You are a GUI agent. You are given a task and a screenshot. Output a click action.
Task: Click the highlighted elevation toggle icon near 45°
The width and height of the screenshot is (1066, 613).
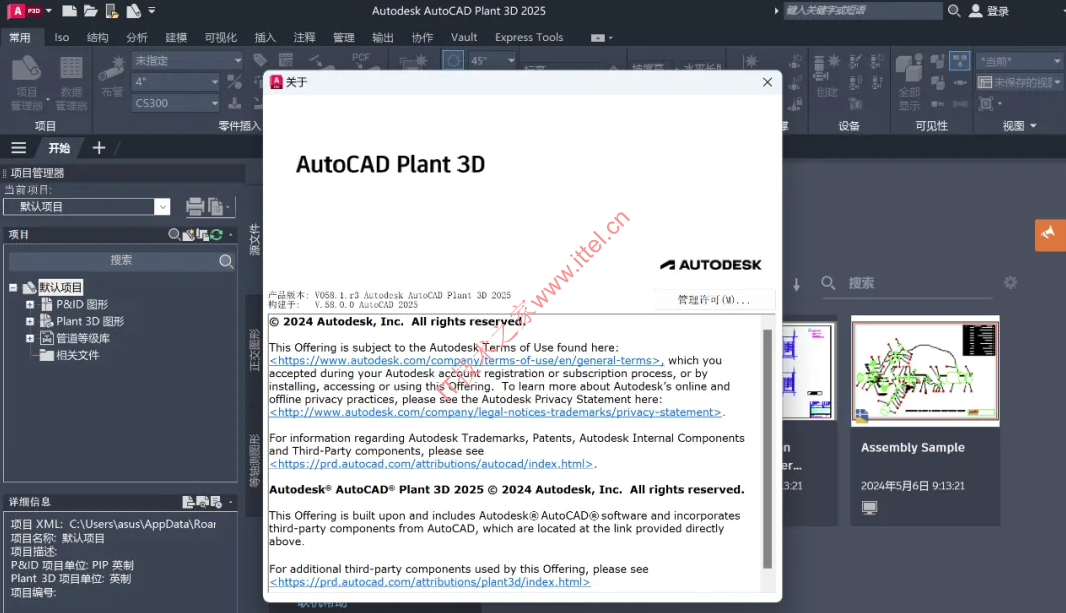click(453, 60)
